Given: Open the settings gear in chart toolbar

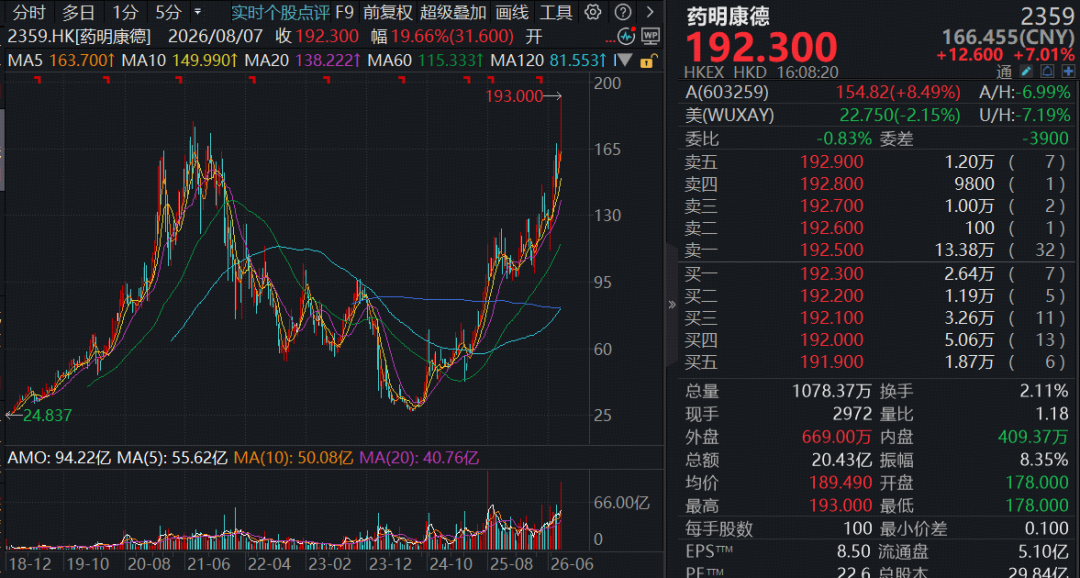Looking at the screenshot, I should (x=592, y=12).
